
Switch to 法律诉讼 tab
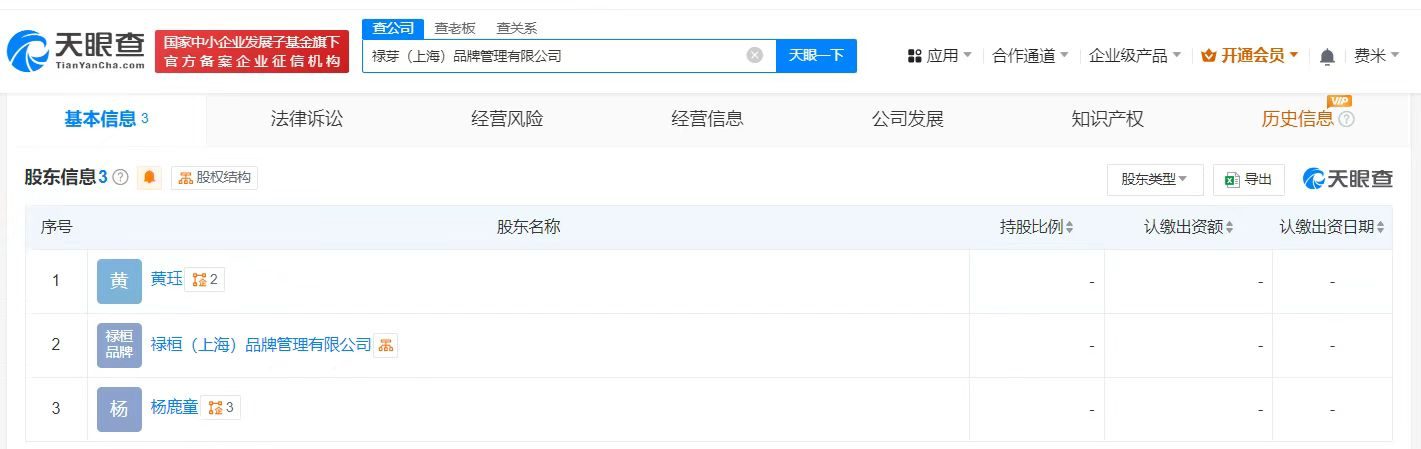tap(307, 119)
